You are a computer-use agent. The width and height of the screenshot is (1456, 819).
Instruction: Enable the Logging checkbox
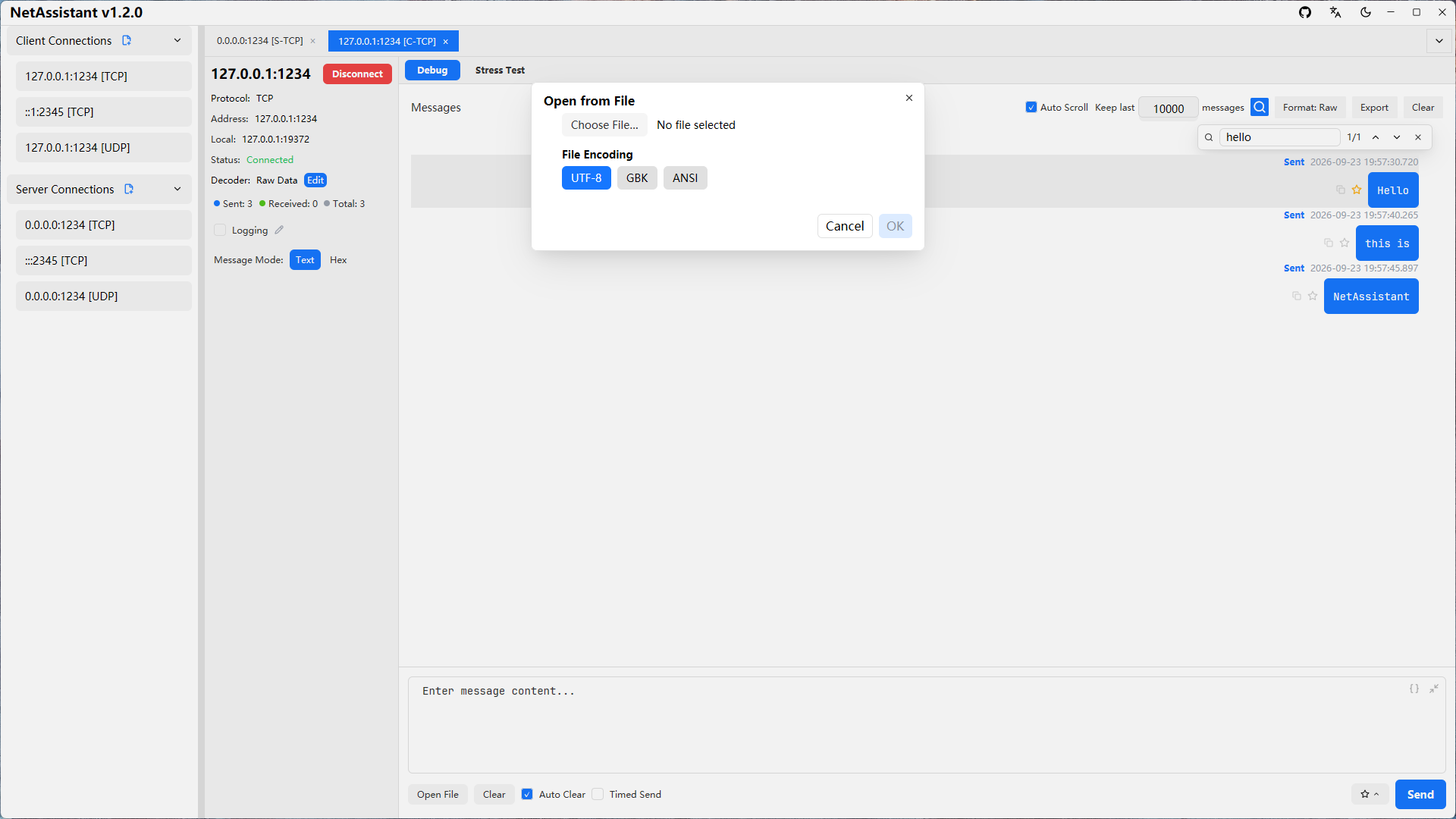tap(220, 230)
